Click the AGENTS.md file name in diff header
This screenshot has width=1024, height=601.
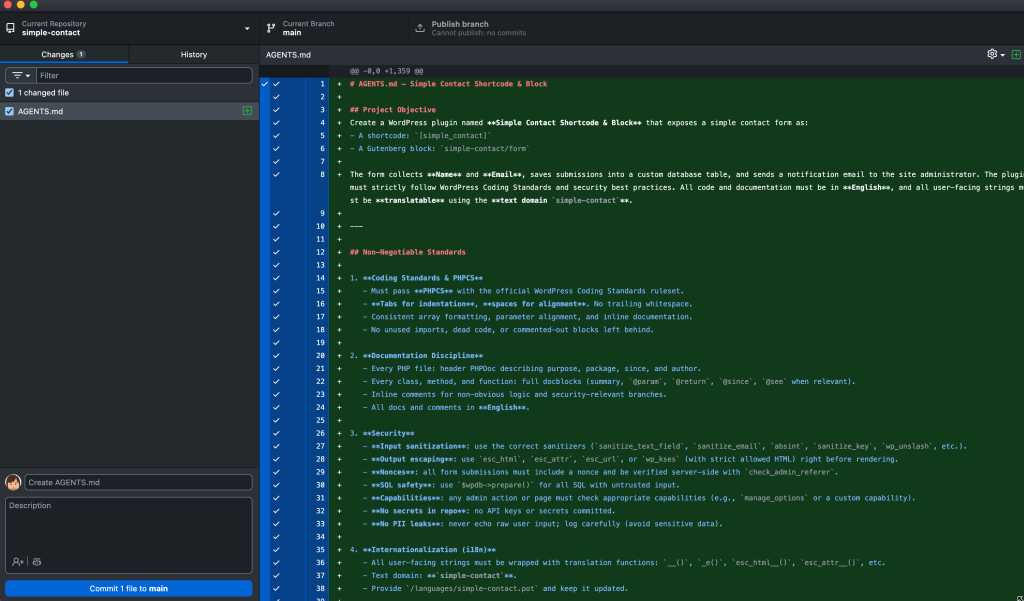288,55
